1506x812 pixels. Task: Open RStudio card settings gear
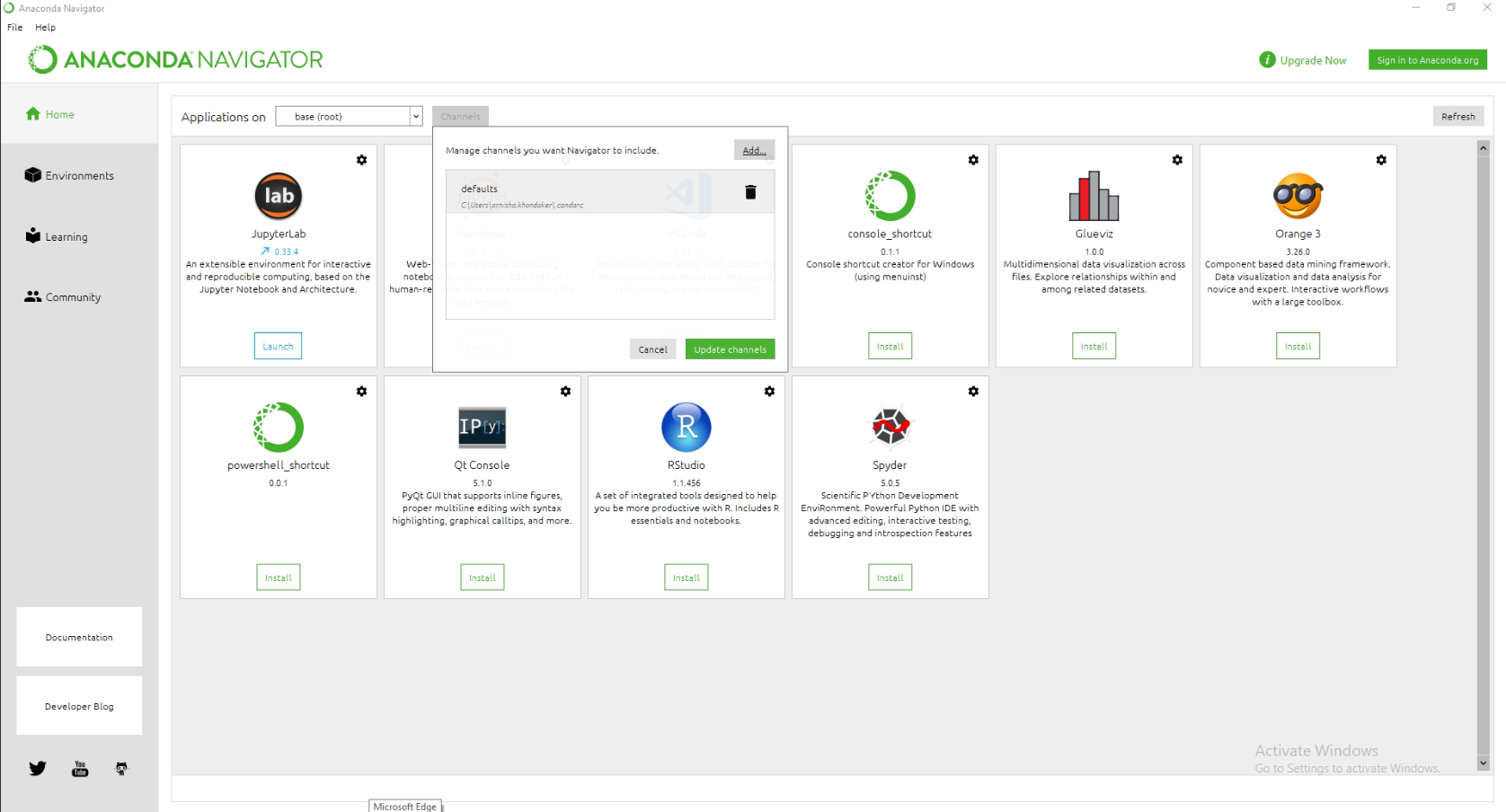point(769,392)
